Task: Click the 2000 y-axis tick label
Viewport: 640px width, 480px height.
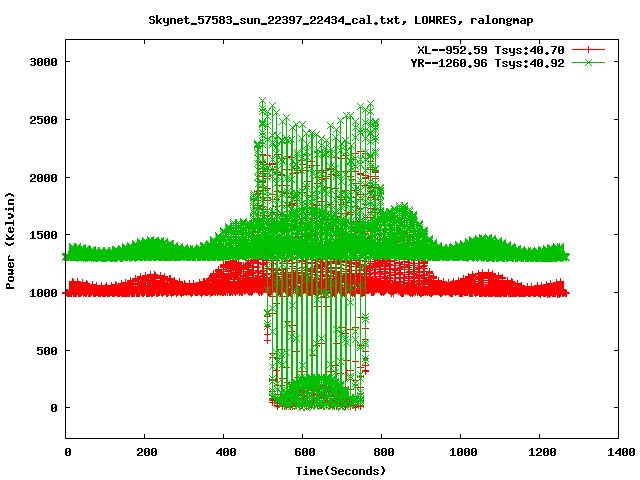Action: pos(43,178)
